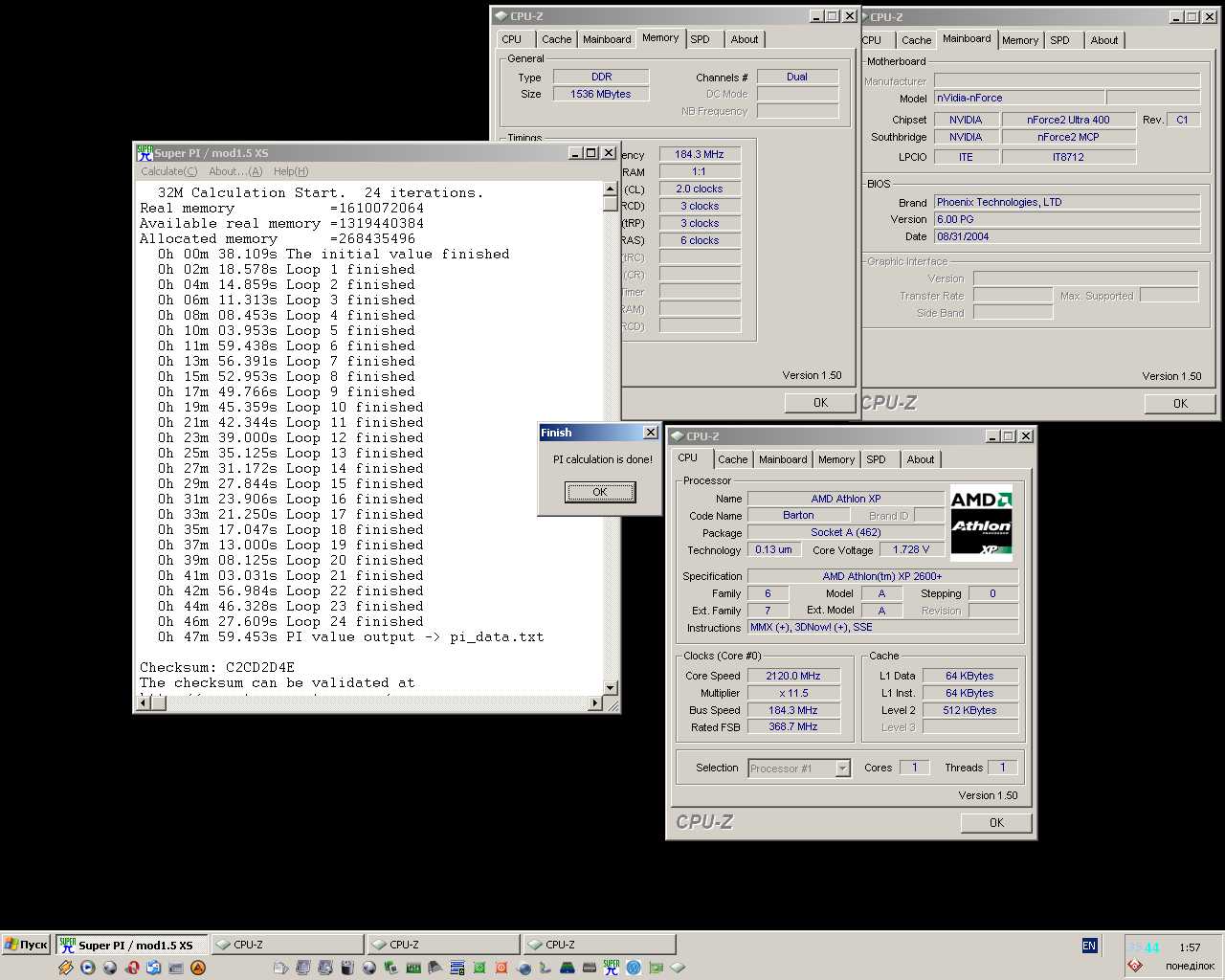The image size is (1225, 980).
Task: Activate Super PI / mod1.5 XS taskbar button
Action: pos(131,945)
